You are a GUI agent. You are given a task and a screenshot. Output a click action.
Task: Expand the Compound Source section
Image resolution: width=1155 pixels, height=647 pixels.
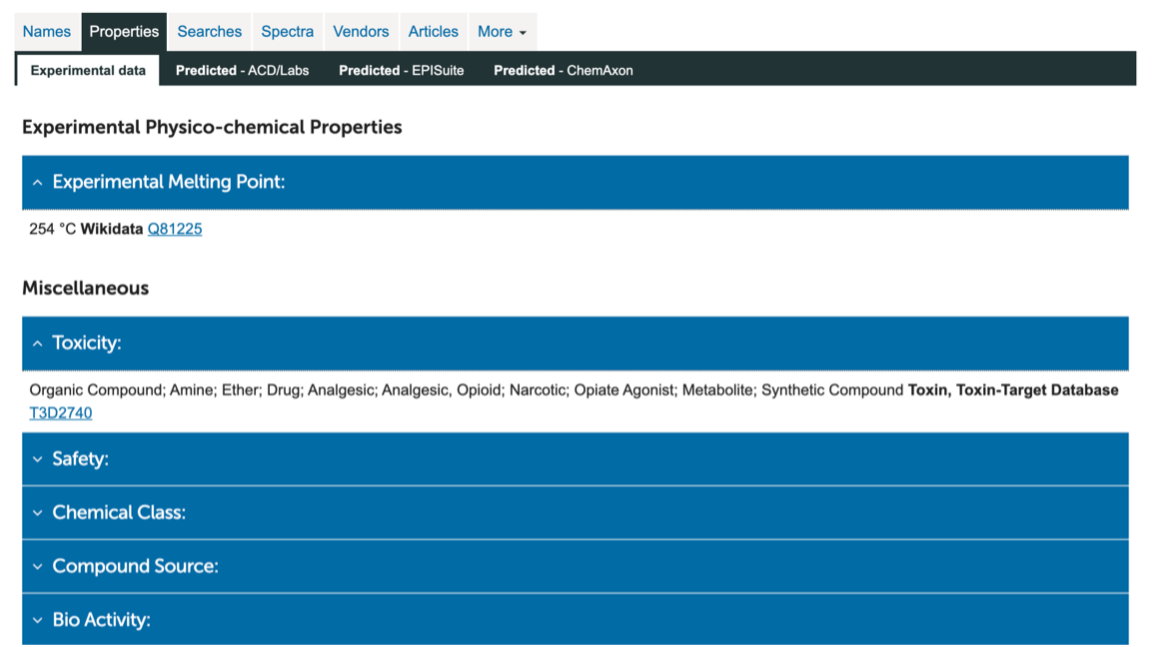575,567
